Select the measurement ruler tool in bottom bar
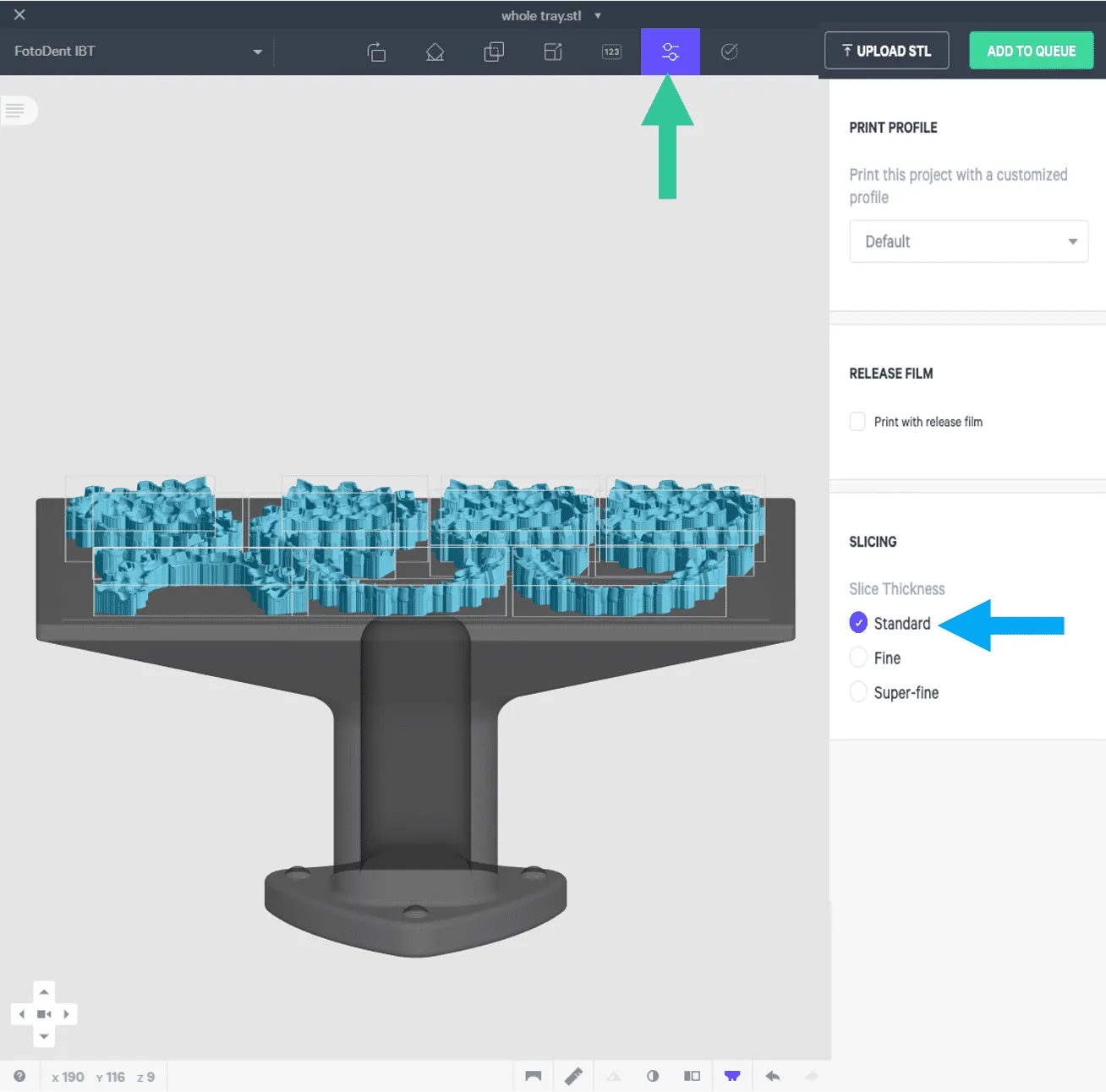Screen dimensions: 1106x1092 click(x=573, y=1076)
